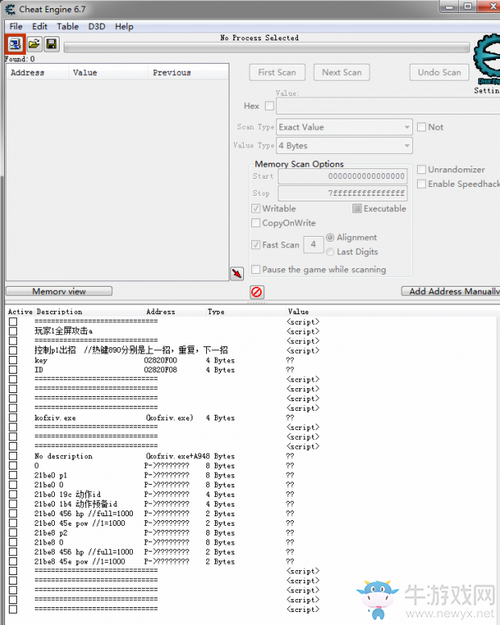This screenshot has width=500, height=625.
Task: Toggle the Executable checkbox
Action: click(357, 208)
